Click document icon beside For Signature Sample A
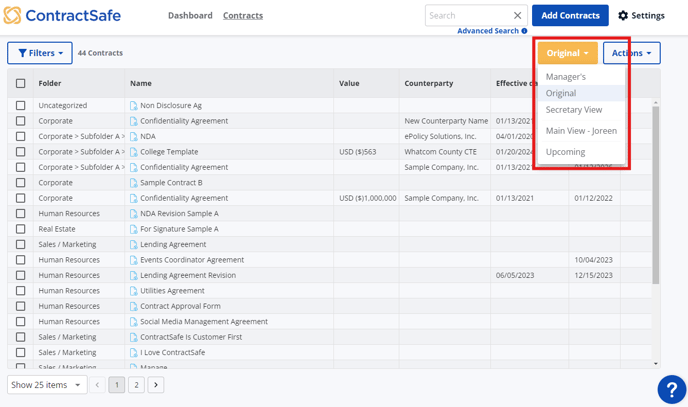Screen dimensions: 688x407 133,229
